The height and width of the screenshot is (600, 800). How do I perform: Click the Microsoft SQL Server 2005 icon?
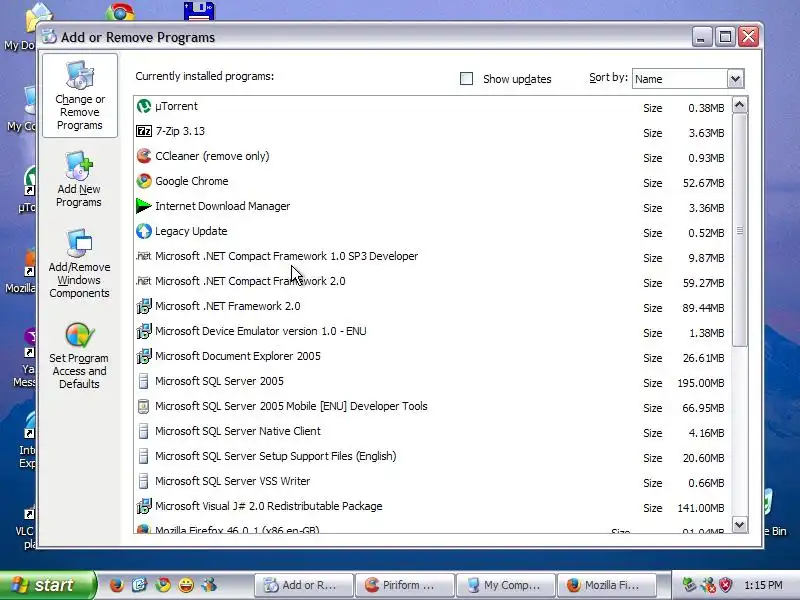tap(144, 381)
